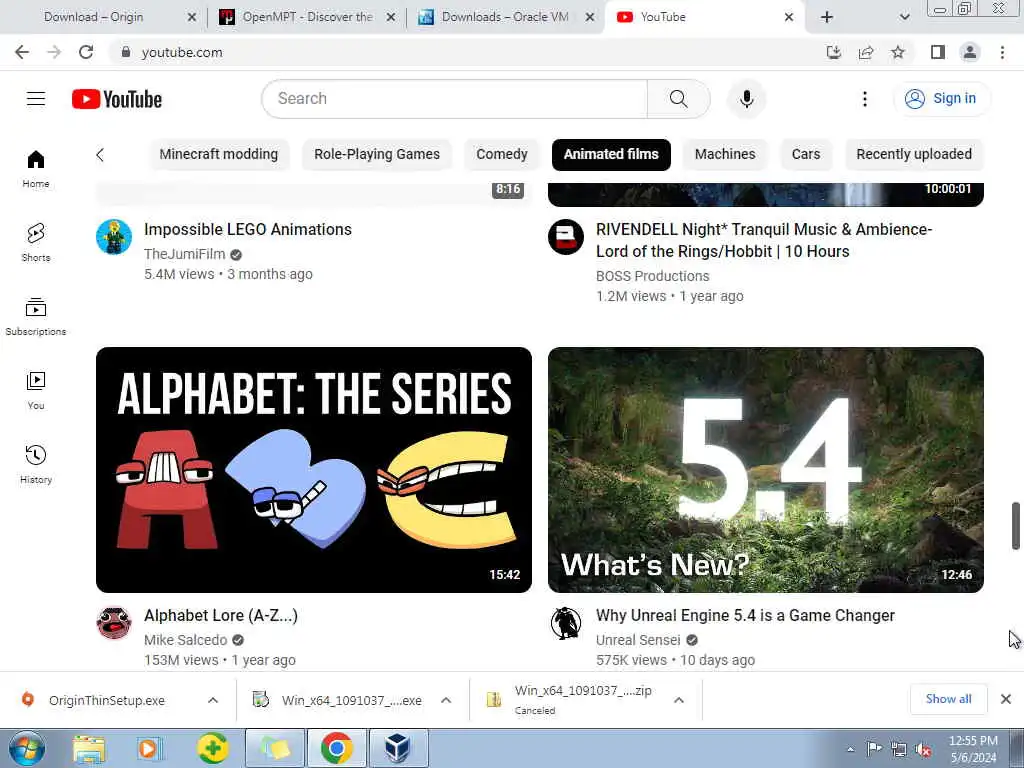Select the Machines chip
This screenshot has height=768, width=1024.
pyautogui.click(x=725, y=154)
